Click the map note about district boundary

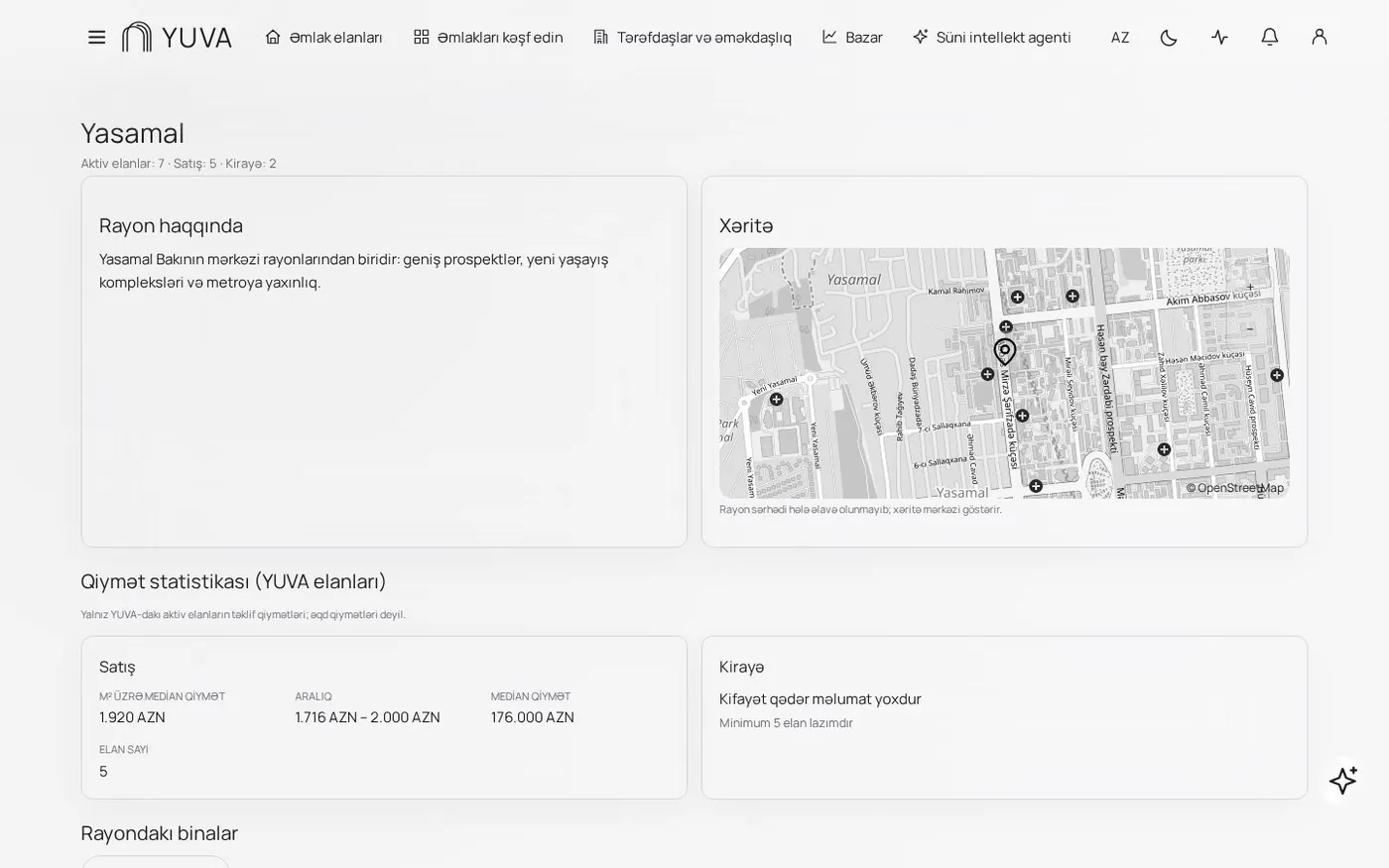[860, 510]
